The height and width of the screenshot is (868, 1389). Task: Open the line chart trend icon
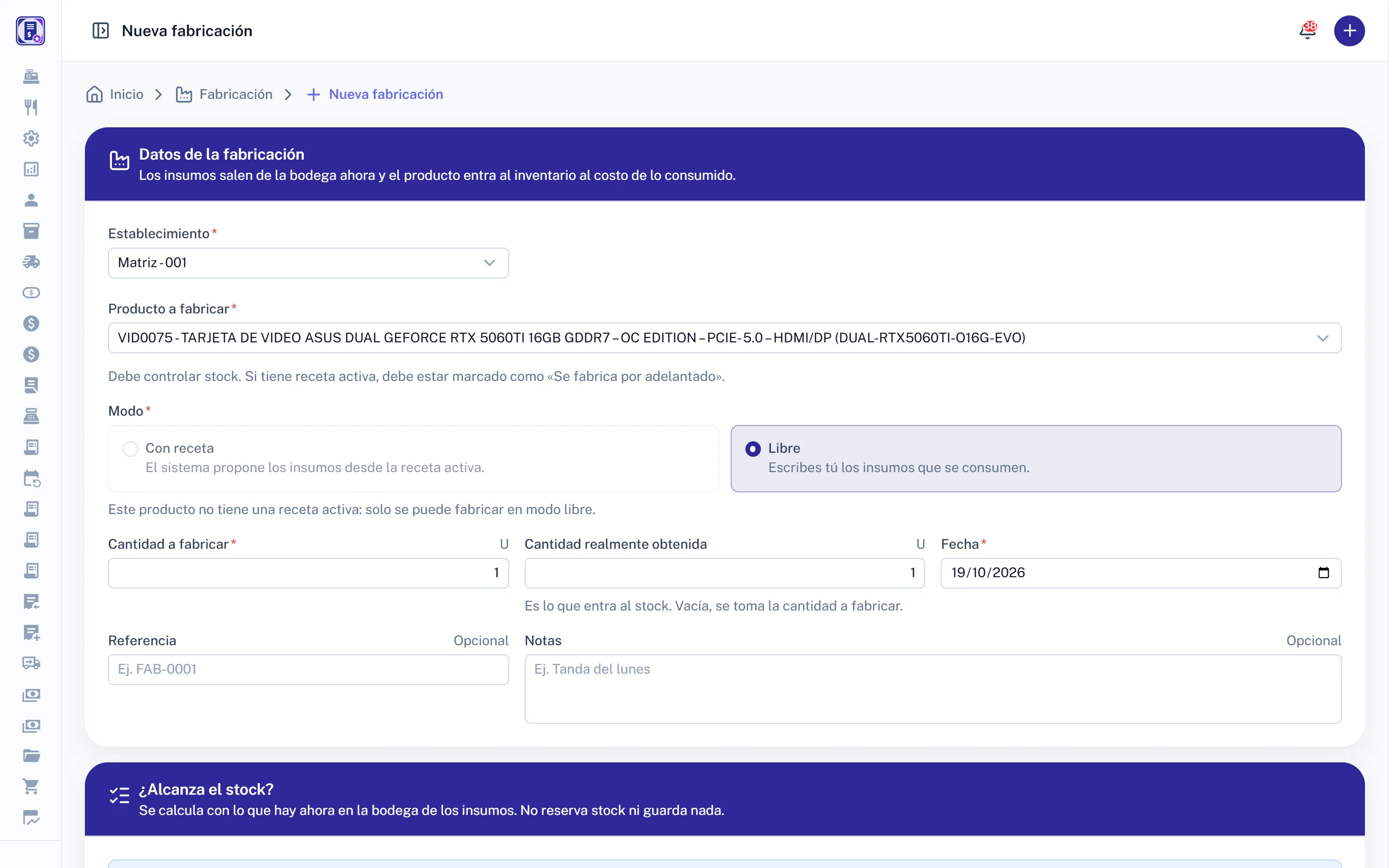[x=31, y=818]
